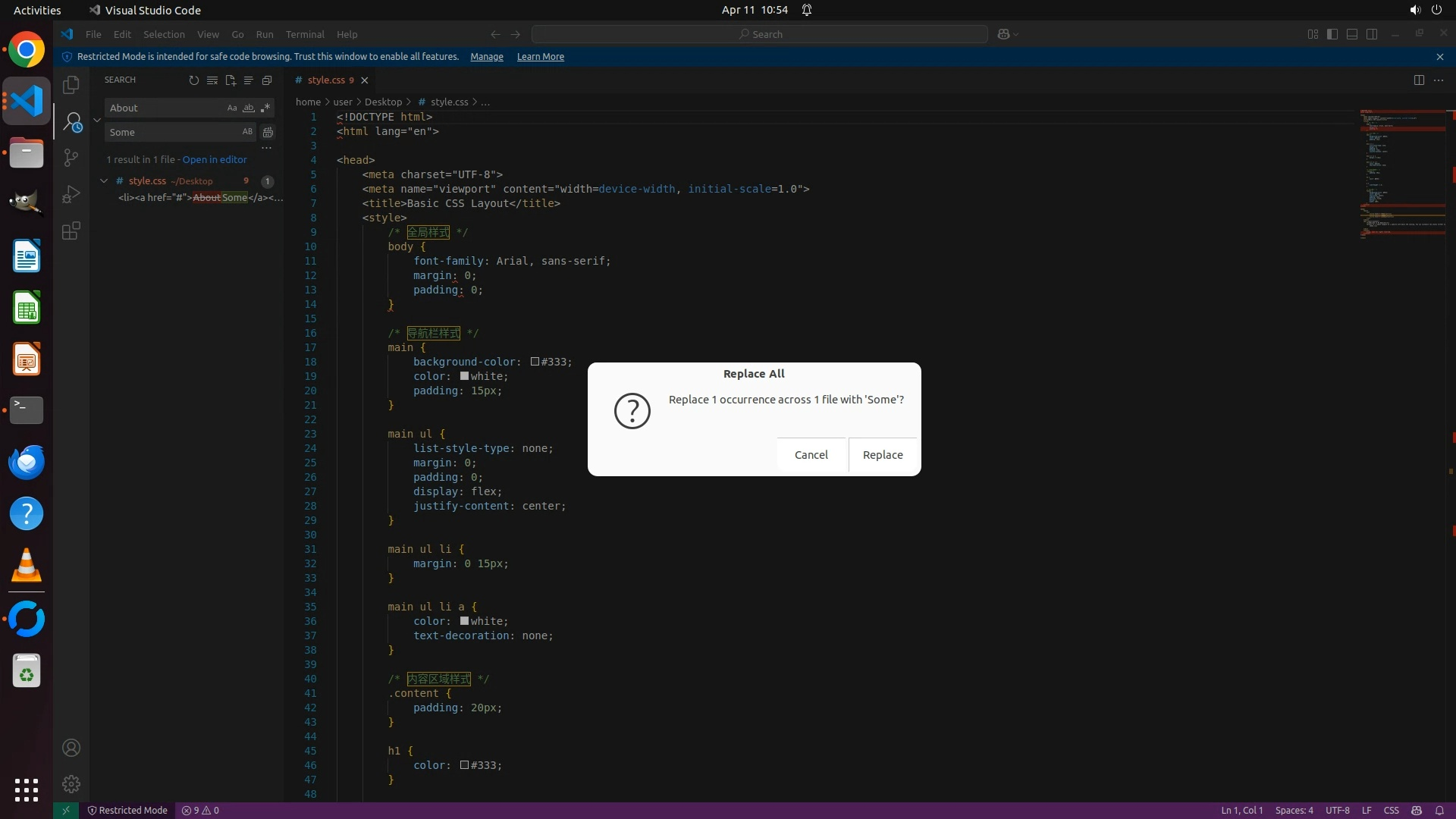
Task: Toggle Match Case in search box
Action: point(232,108)
